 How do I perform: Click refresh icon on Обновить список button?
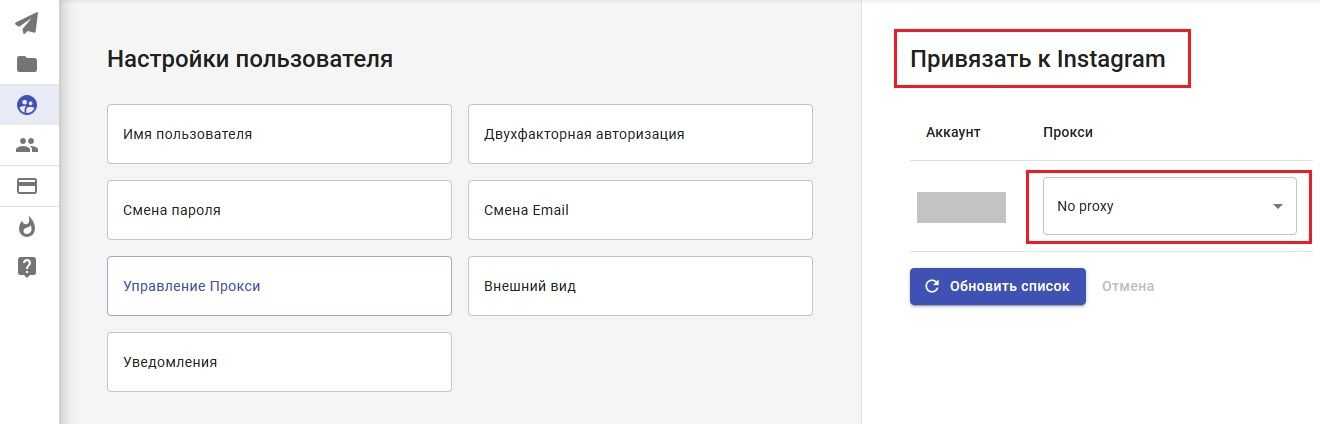click(932, 286)
